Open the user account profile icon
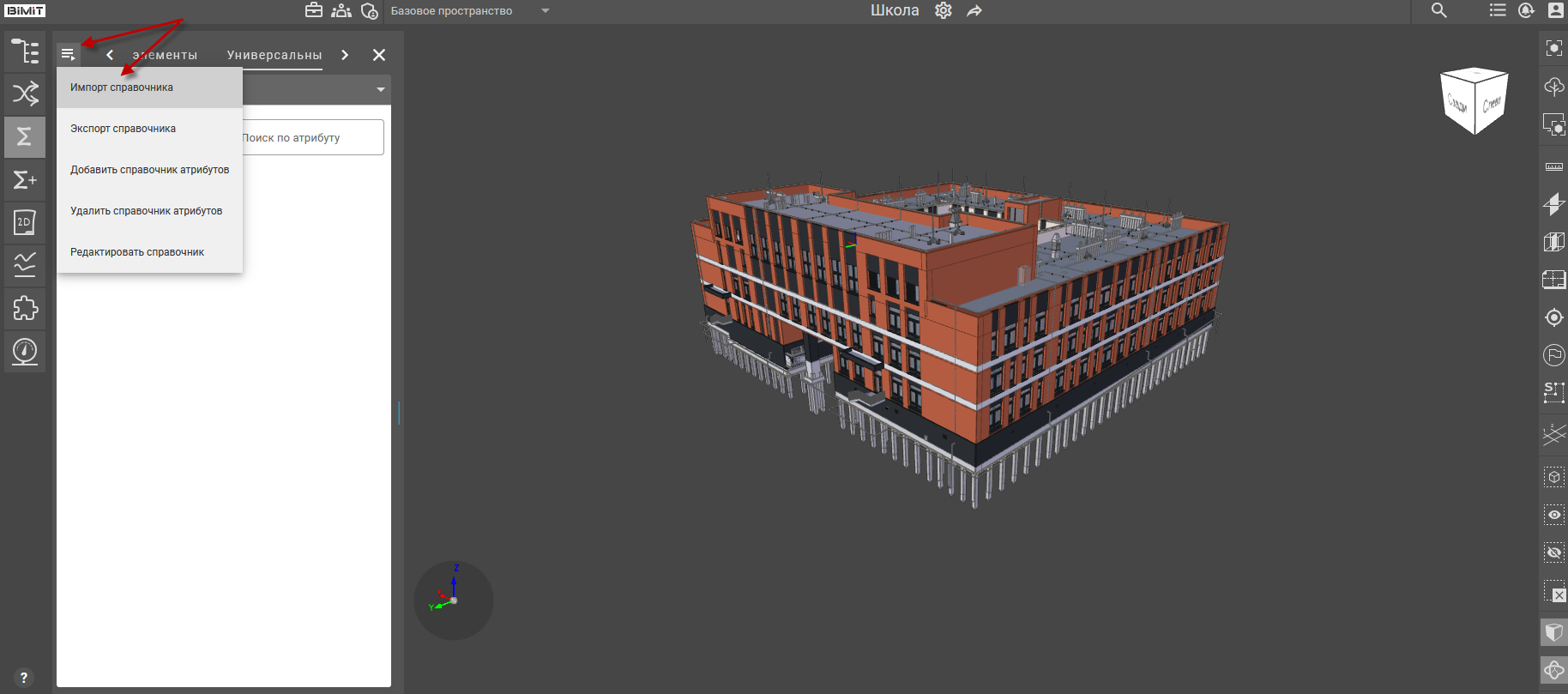 click(x=1555, y=10)
